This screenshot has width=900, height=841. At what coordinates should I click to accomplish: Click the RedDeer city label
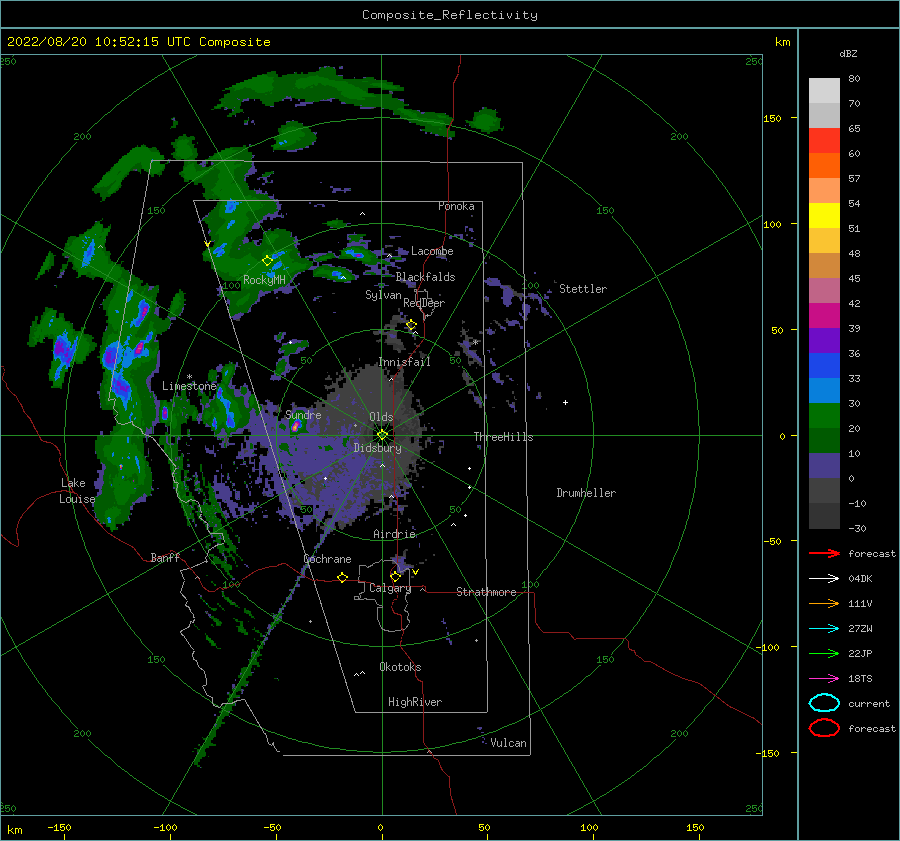coord(424,303)
